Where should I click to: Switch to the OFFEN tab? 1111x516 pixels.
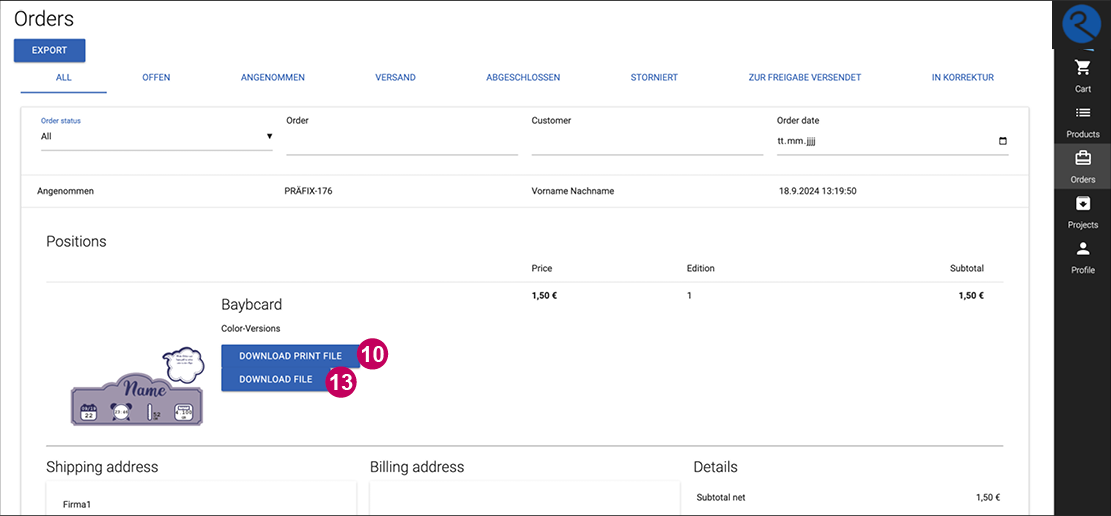pyautogui.click(x=156, y=78)
